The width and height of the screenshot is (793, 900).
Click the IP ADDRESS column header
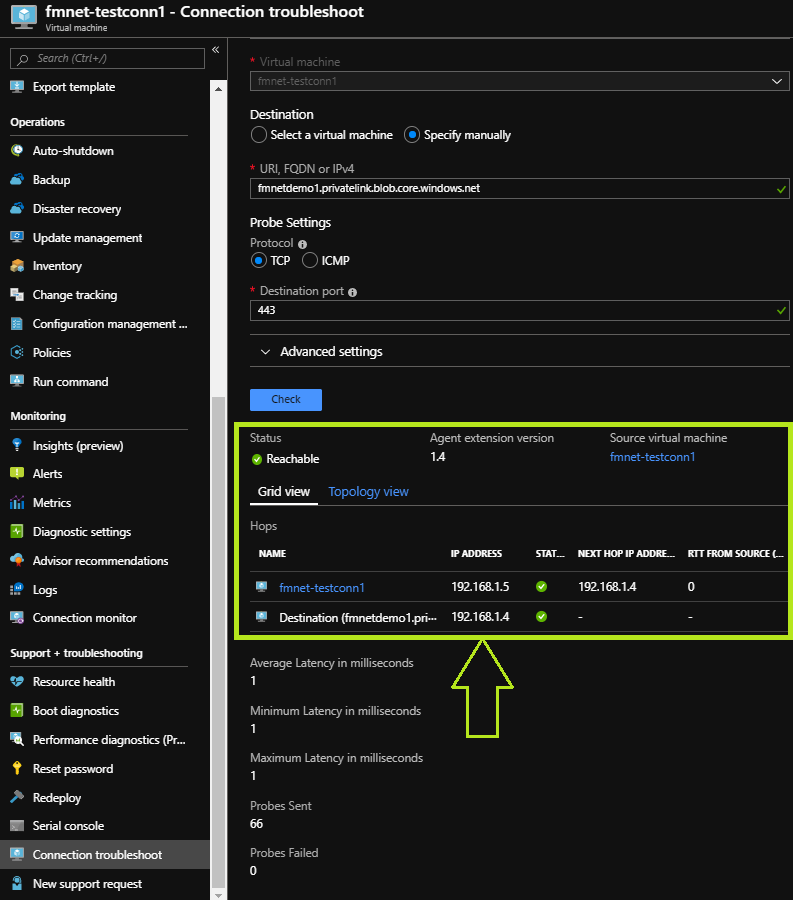(x=476, y=553)
